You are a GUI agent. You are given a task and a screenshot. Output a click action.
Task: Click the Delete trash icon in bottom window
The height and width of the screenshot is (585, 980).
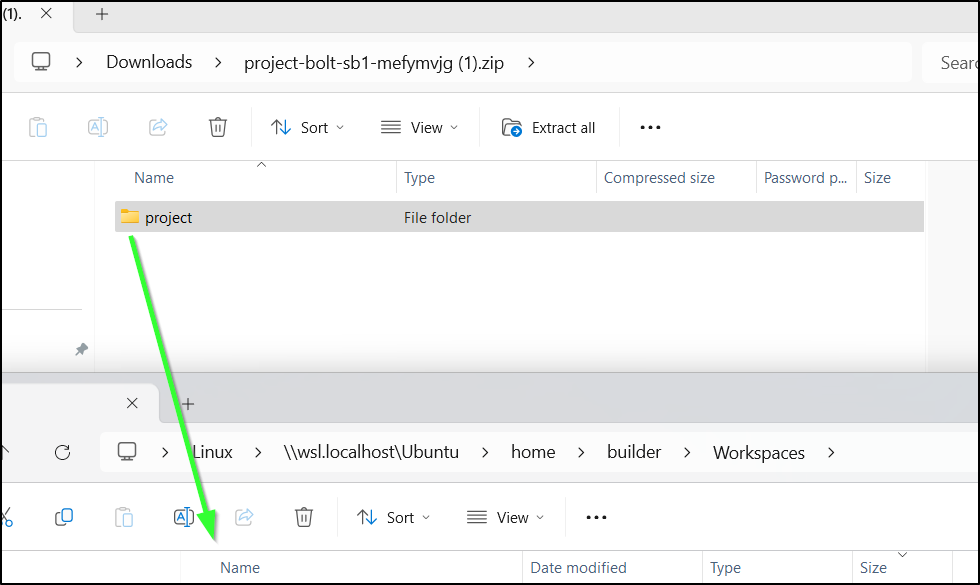pos(304,518)
